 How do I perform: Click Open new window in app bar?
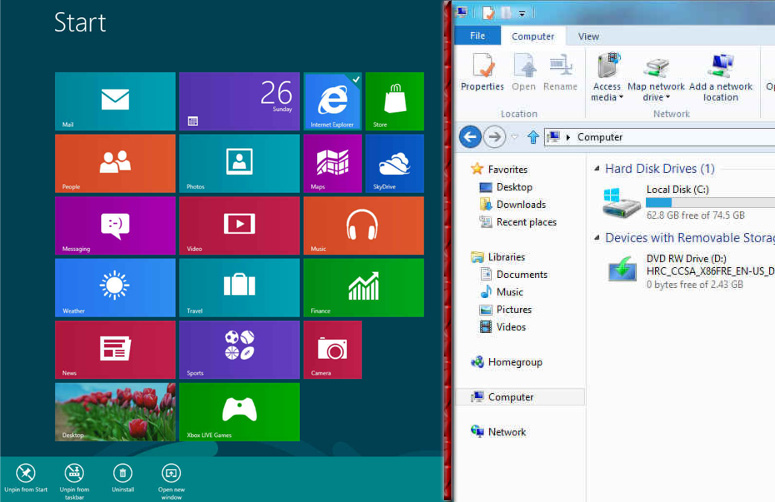click(172, 482)
